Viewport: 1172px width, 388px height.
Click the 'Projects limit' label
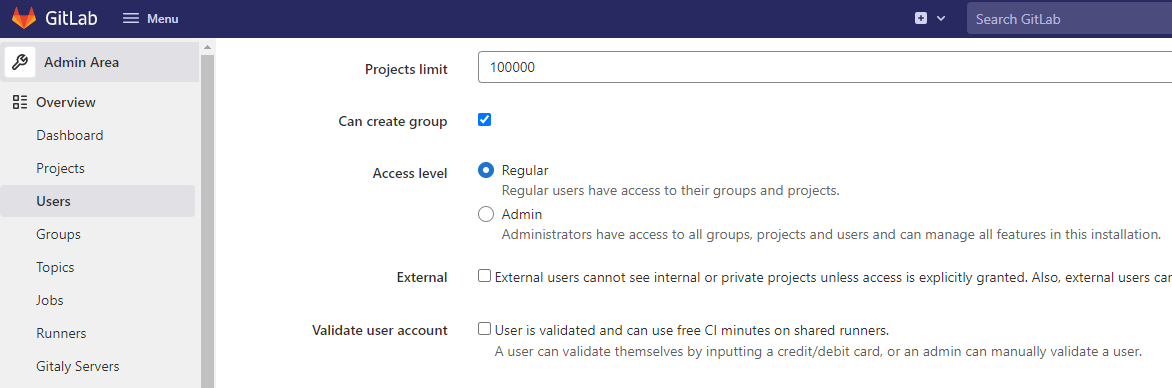(406, 69)
